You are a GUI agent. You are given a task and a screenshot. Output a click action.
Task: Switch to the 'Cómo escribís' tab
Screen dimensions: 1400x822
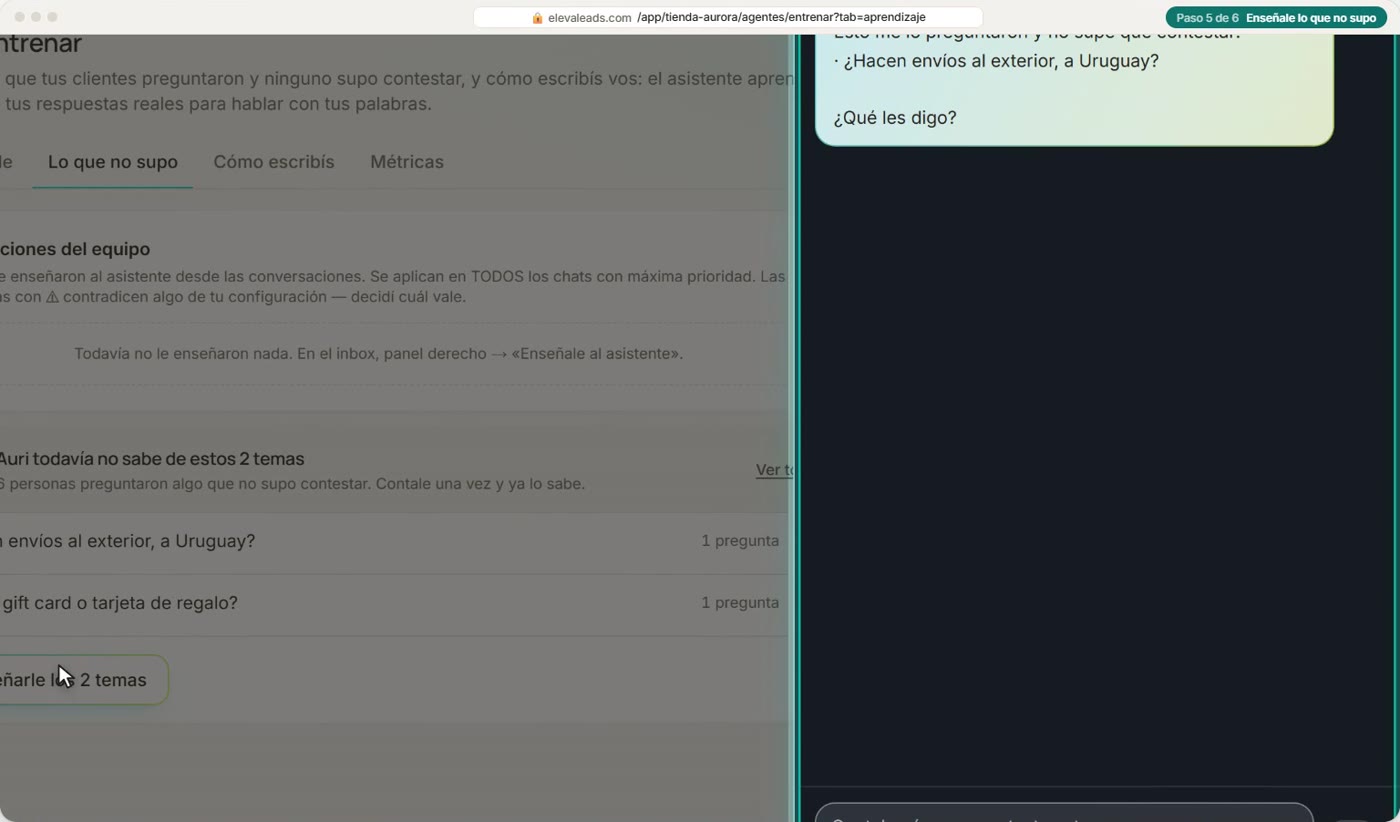pos(274,162)
